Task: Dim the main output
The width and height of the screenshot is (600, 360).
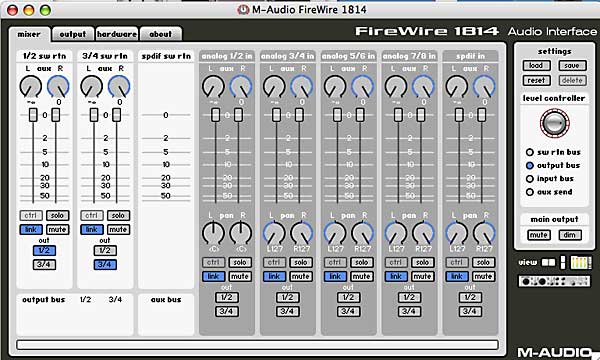Action: tap(570, 235)
